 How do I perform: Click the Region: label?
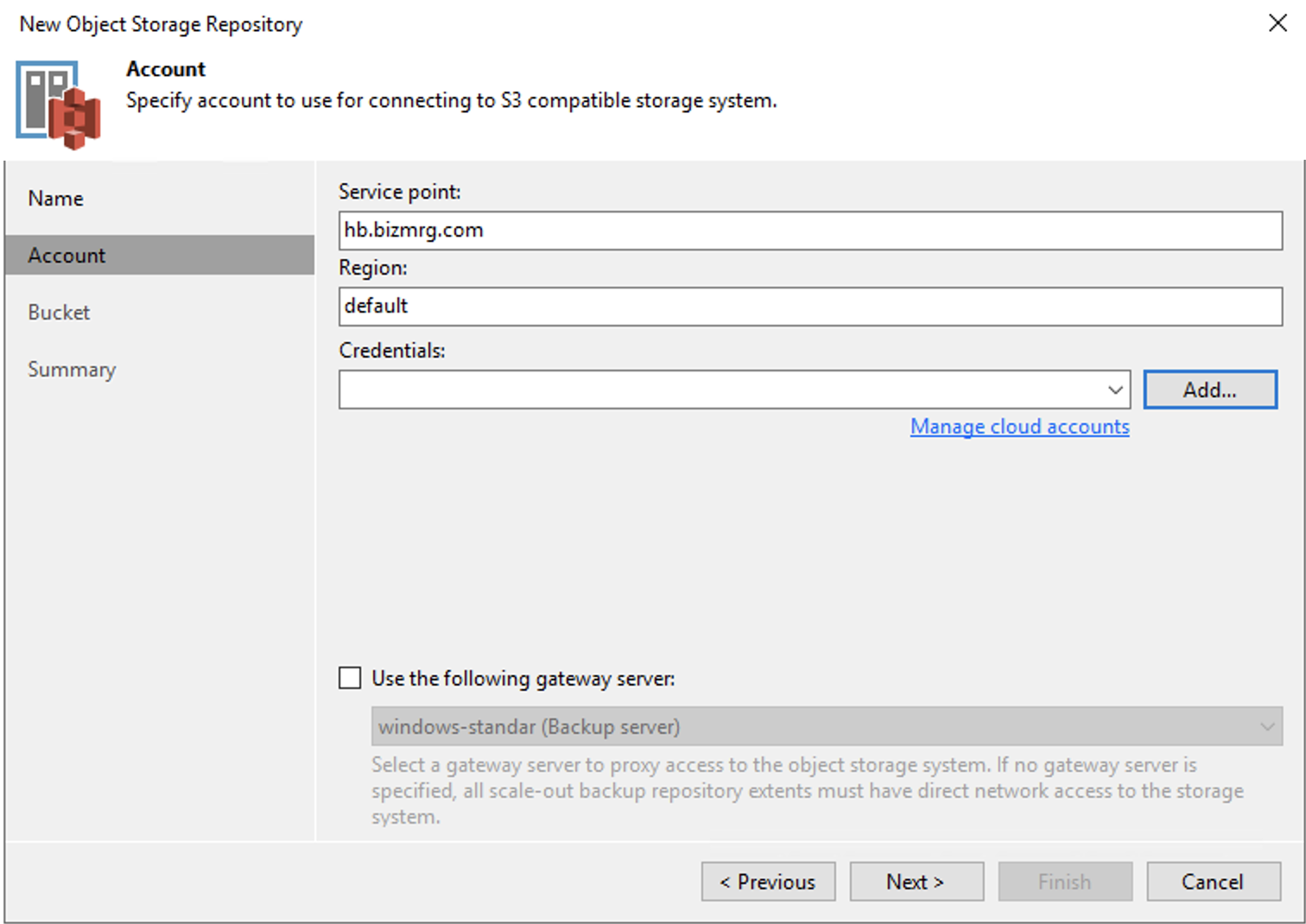(373, 268)
